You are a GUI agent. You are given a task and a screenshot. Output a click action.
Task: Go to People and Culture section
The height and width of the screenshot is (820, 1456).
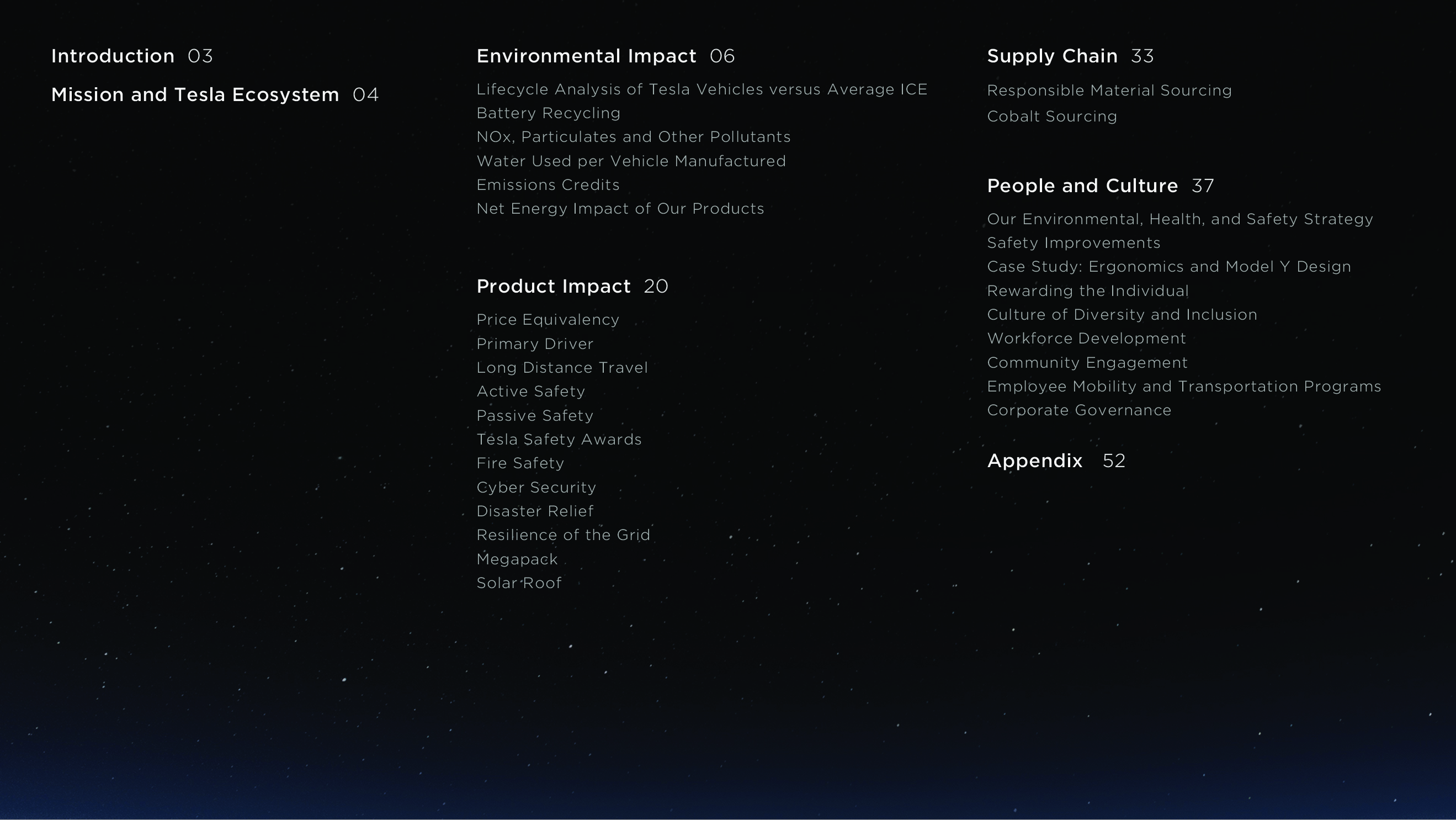(1082, 186)
